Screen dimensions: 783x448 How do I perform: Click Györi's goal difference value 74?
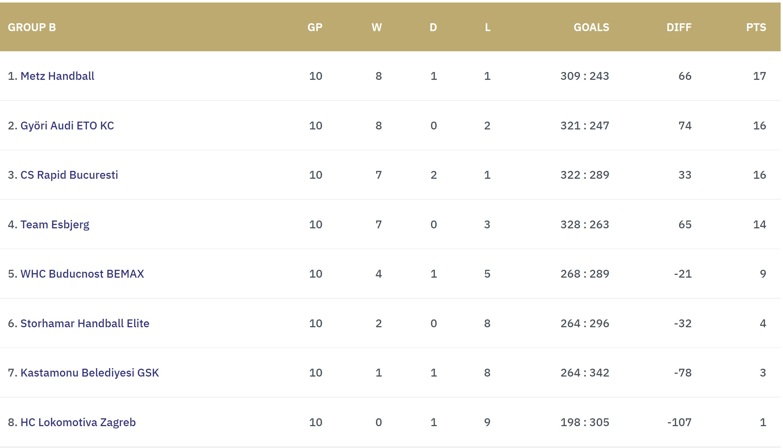pos(685,125)
